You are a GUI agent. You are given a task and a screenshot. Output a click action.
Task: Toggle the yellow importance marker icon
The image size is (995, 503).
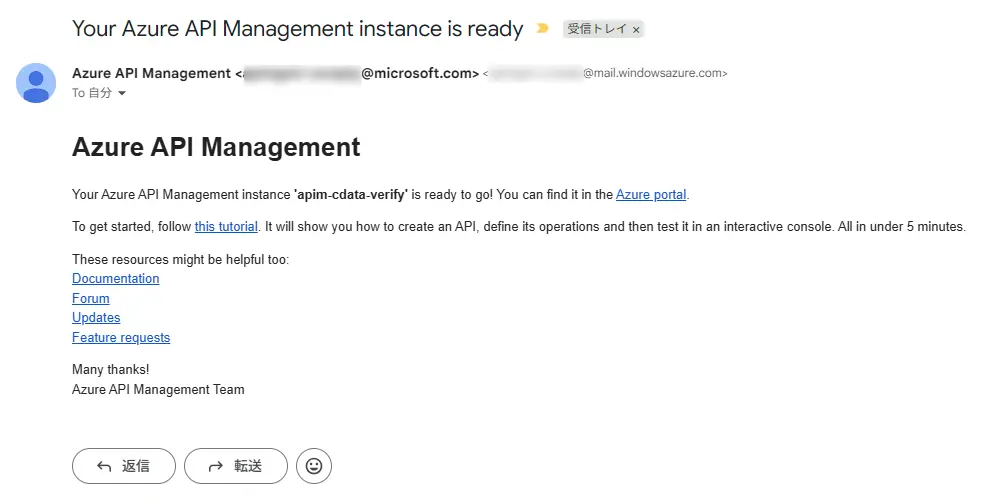(543, 29)
